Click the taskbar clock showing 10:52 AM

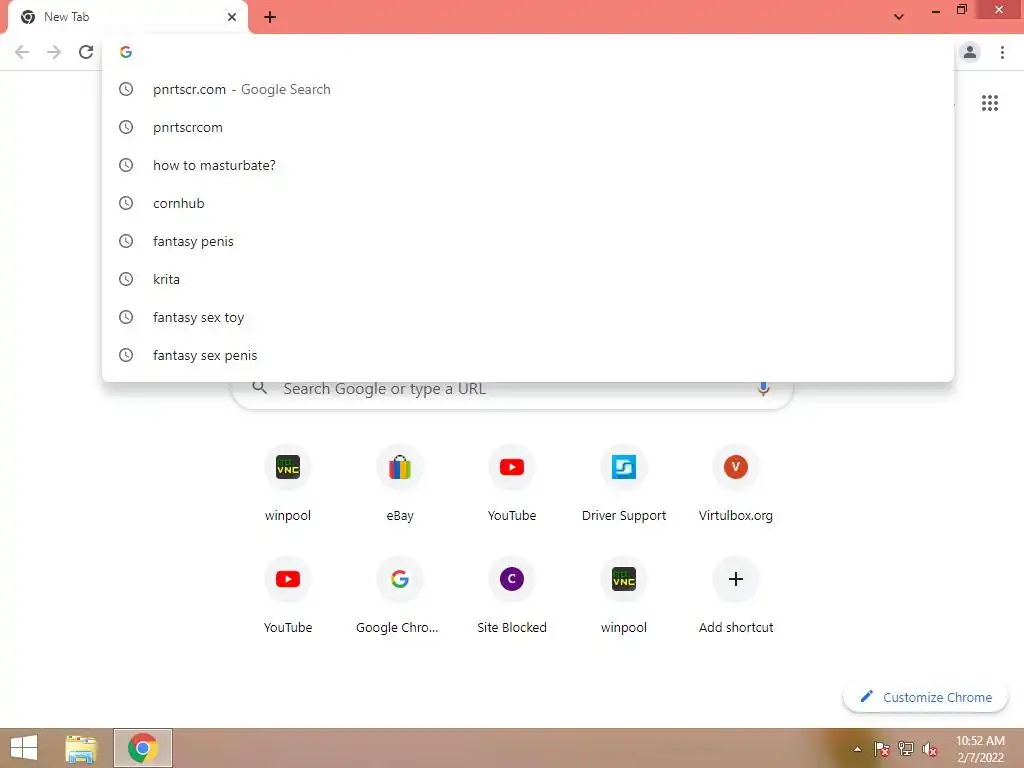[x=980, y=749]
